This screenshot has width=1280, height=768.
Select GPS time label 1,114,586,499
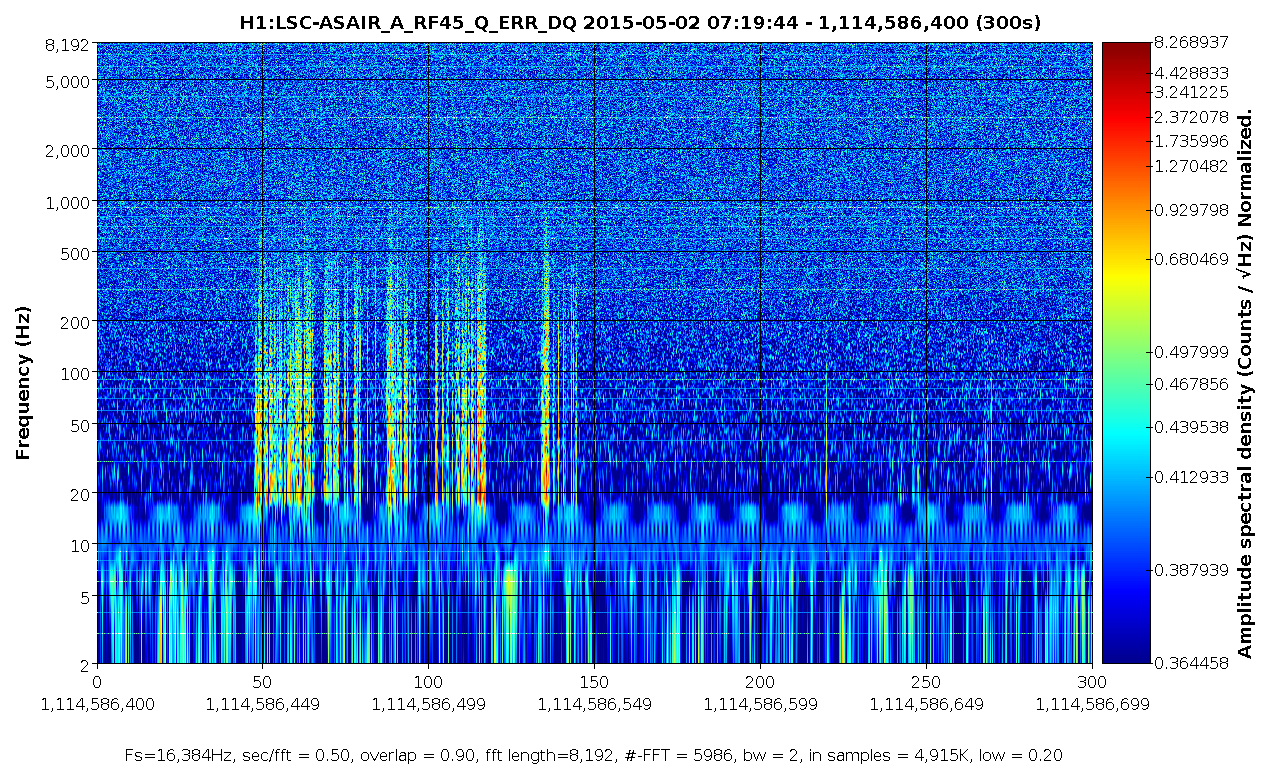point(429,704)
